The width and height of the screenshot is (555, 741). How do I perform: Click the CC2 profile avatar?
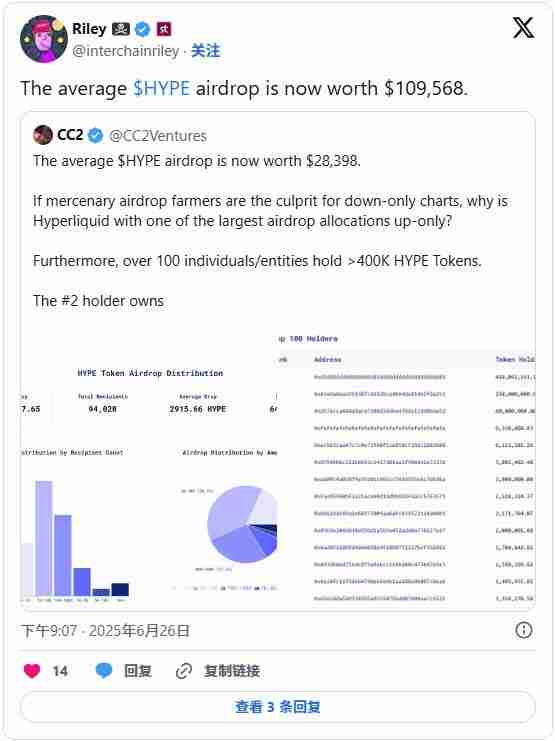pyautogui.click(x=43, y=135)
